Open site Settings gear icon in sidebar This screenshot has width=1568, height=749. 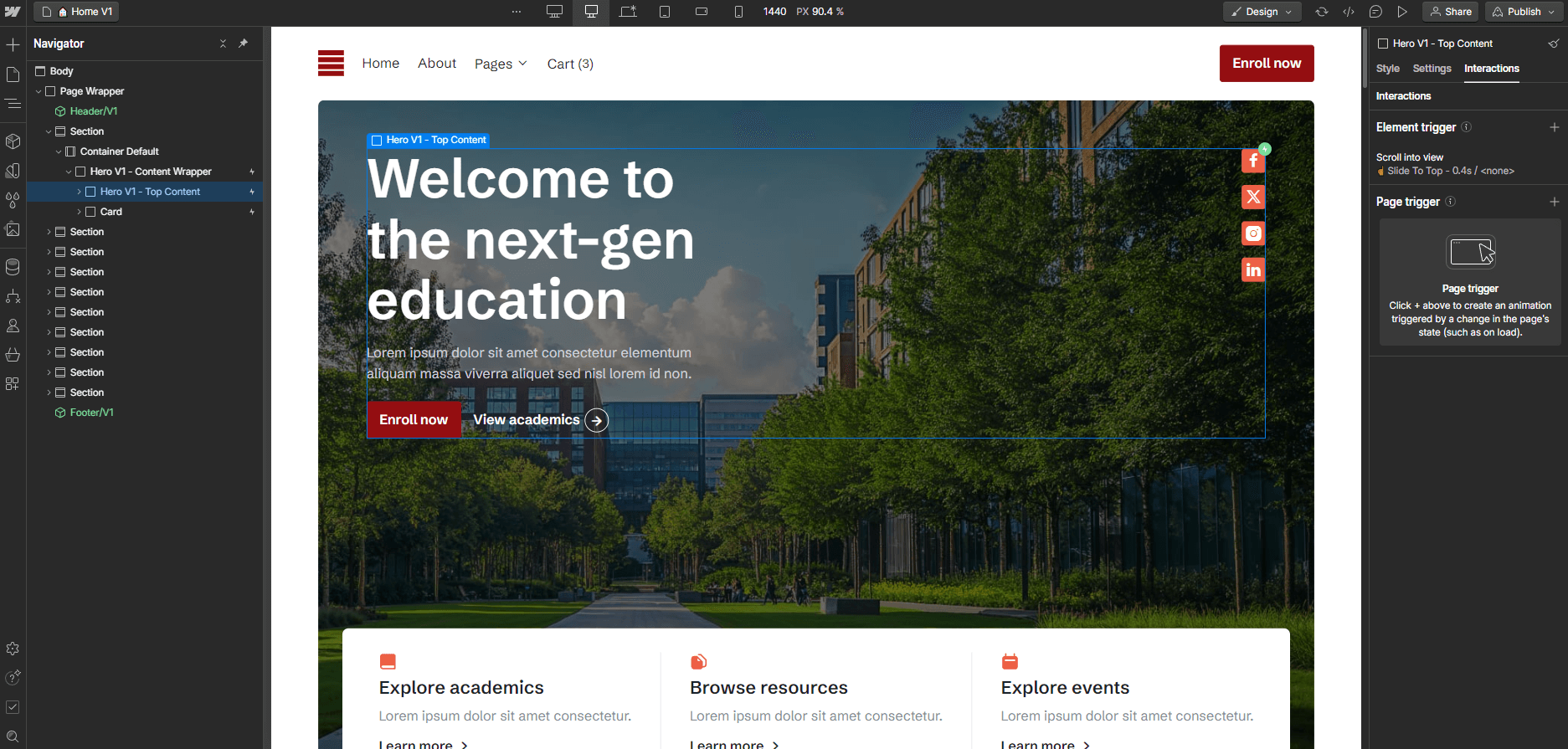pyautogui.click(x=13, y=649)
